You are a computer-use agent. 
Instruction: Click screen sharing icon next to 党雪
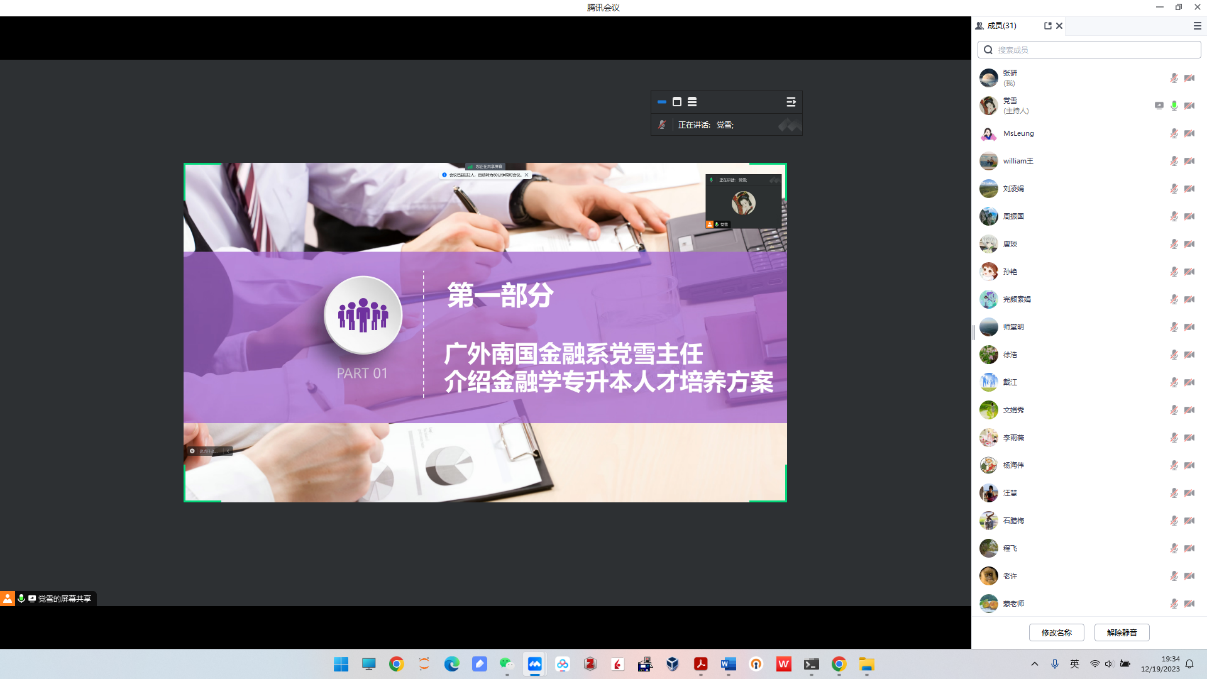[x=1159, y=105]
